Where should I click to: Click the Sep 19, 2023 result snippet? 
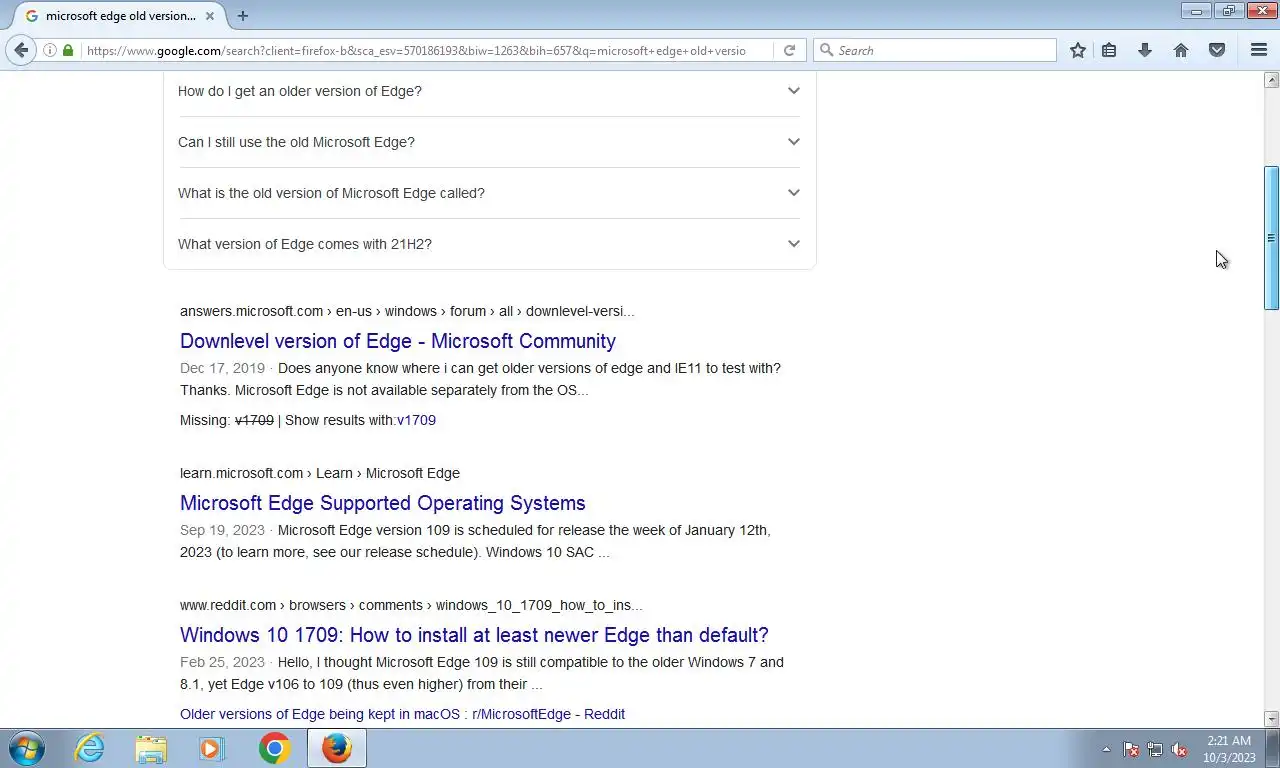[x=475, y=541]
